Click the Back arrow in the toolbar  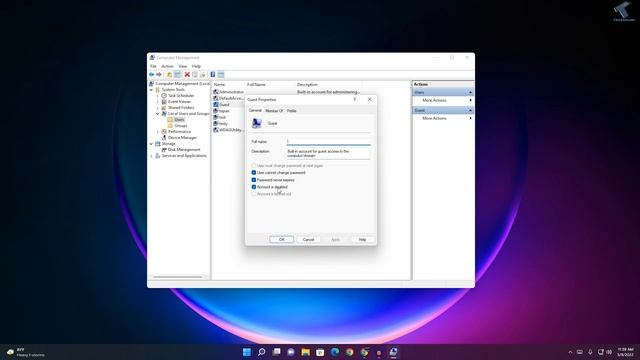point(151,75)
